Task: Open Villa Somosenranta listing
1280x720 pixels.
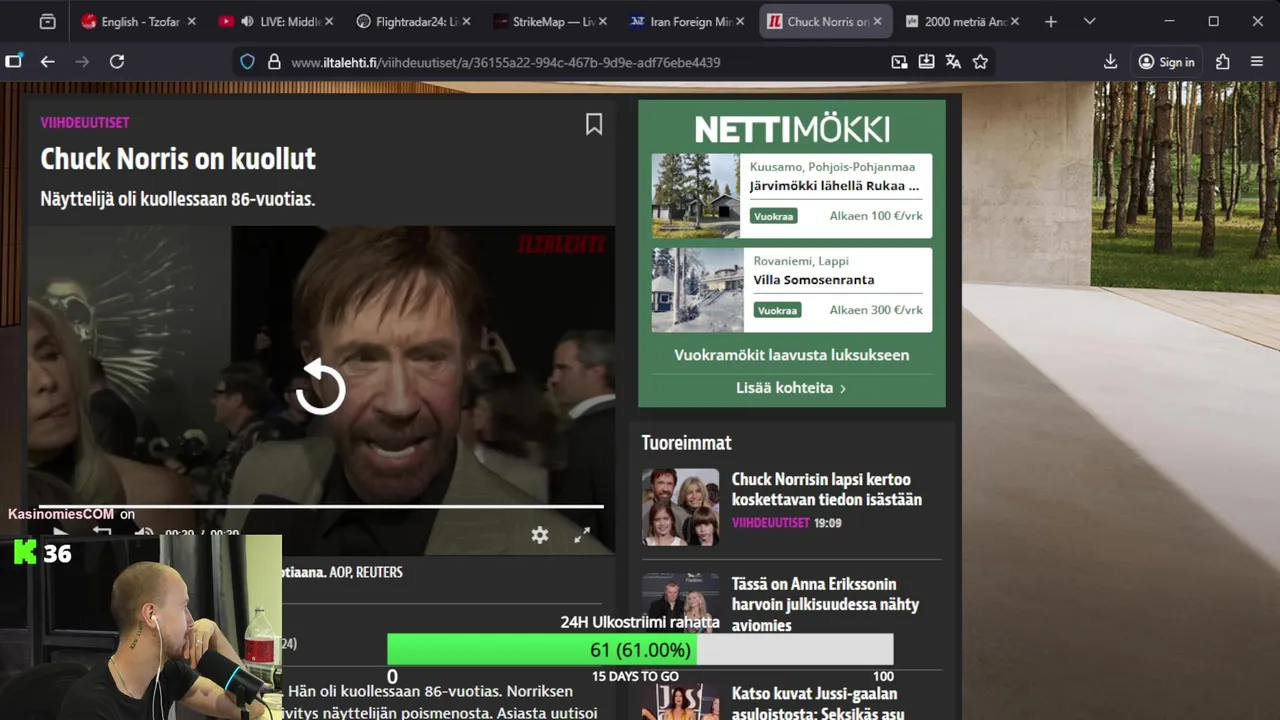Action: (x=813, y=280)
